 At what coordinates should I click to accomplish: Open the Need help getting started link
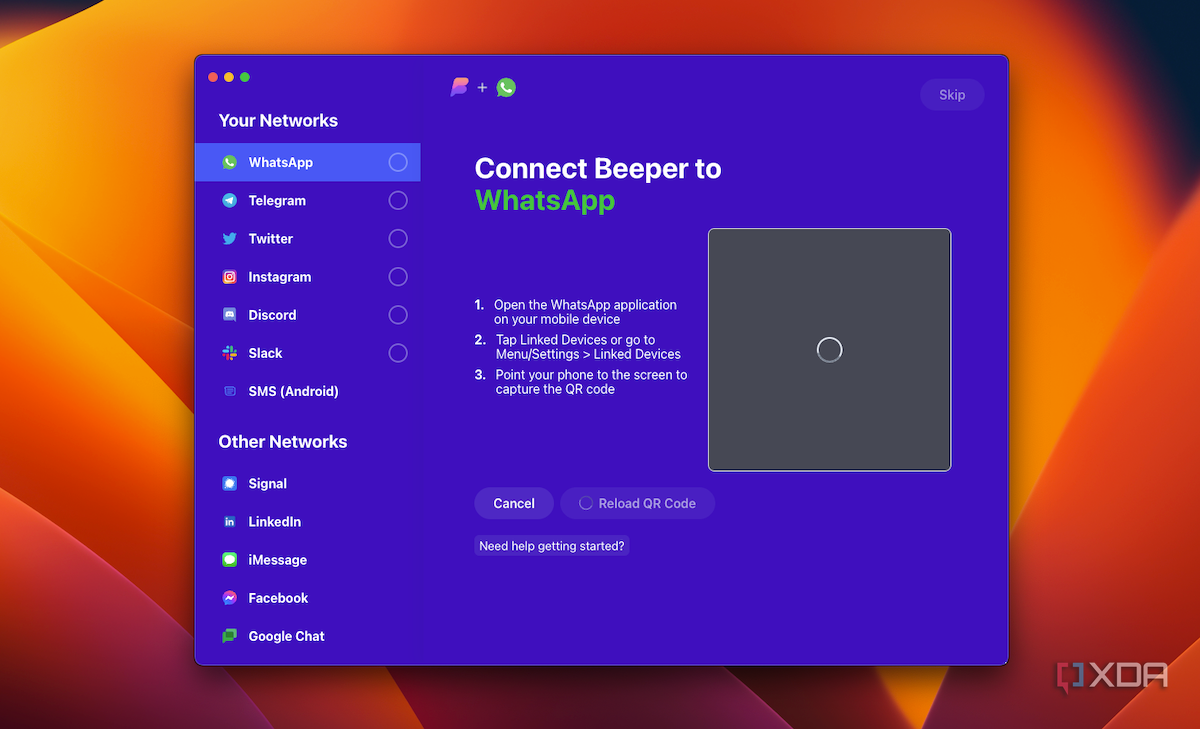(x=551, y=545)
